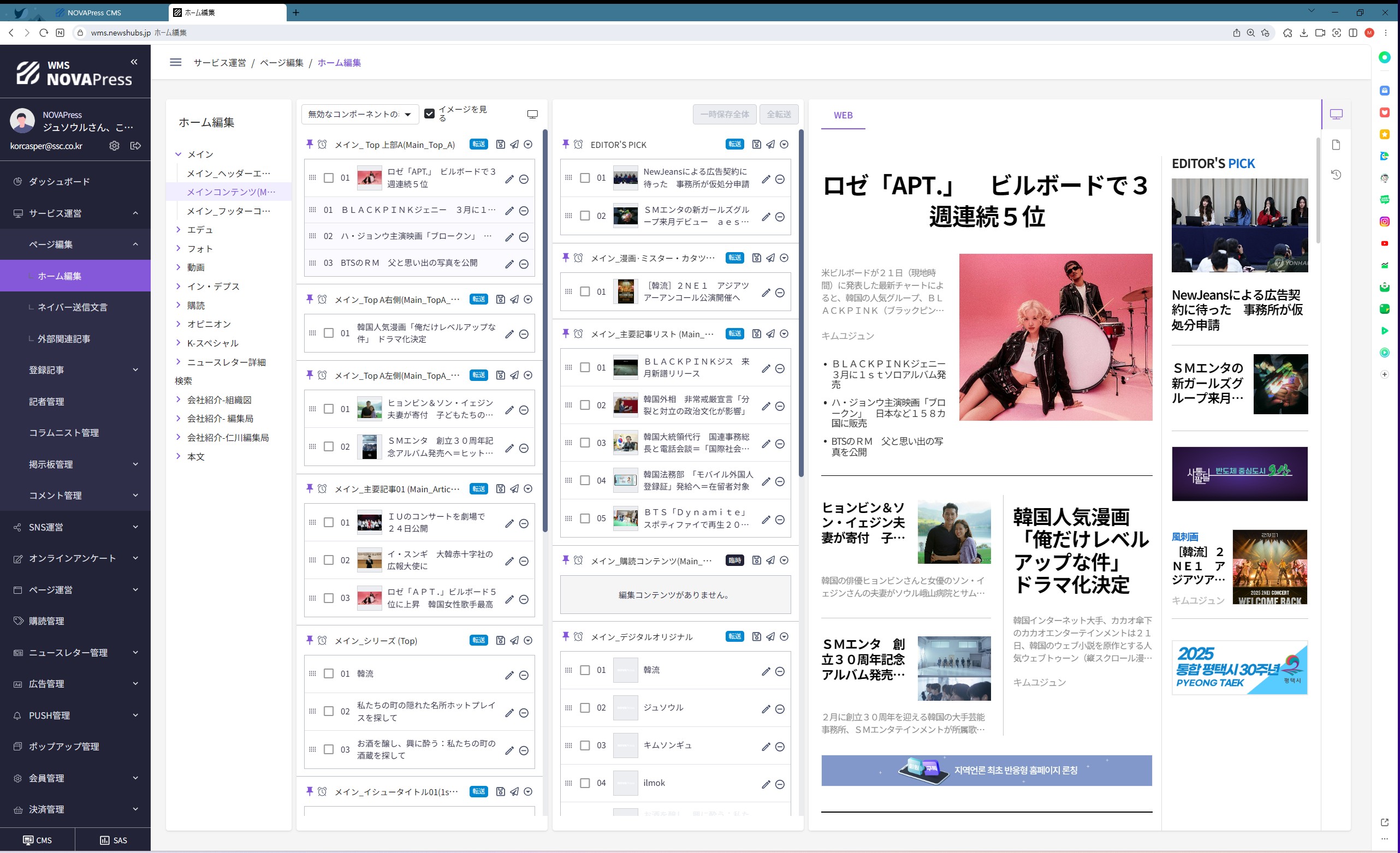
Task: Switch to desktop preview icon on right rail
Action: pyautogui.click(x=1336, y=115)
